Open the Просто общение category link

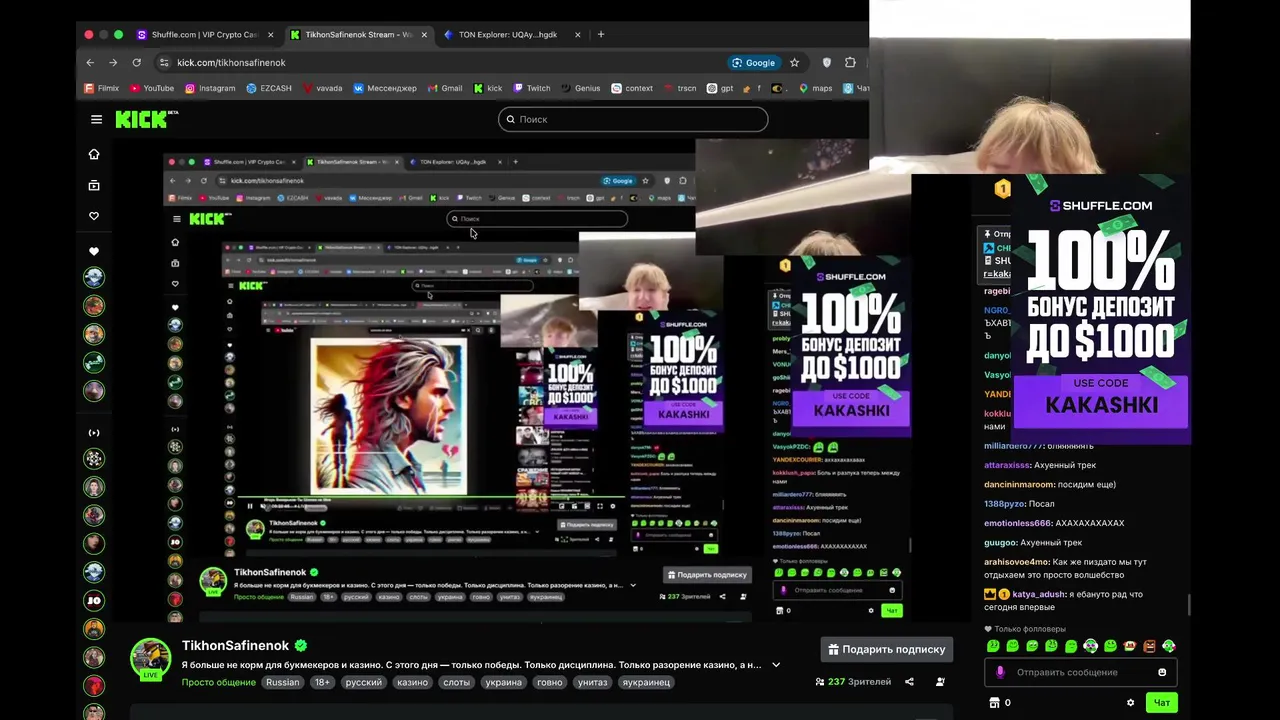218,682
